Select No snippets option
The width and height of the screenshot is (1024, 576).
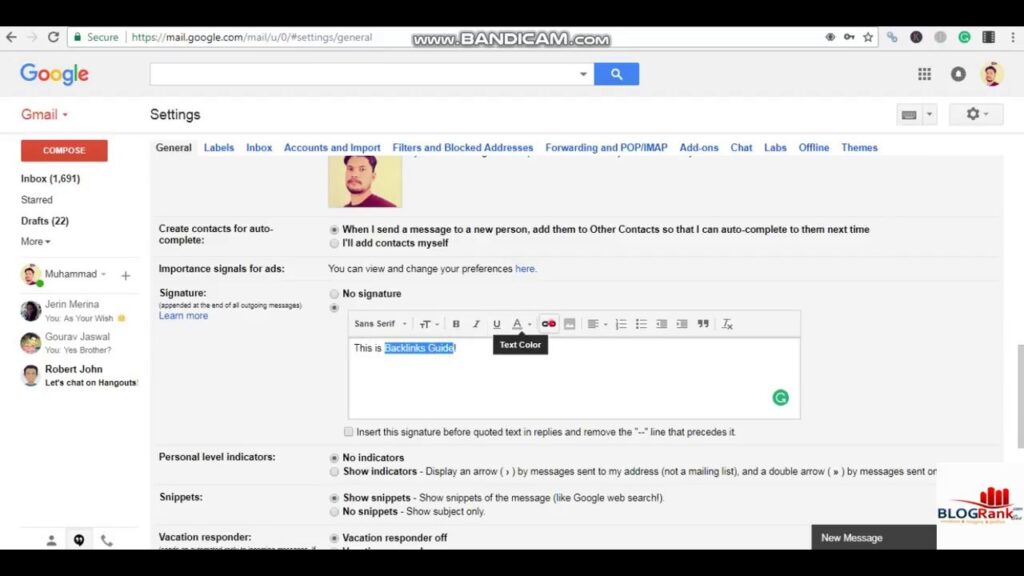click(334, 511)
